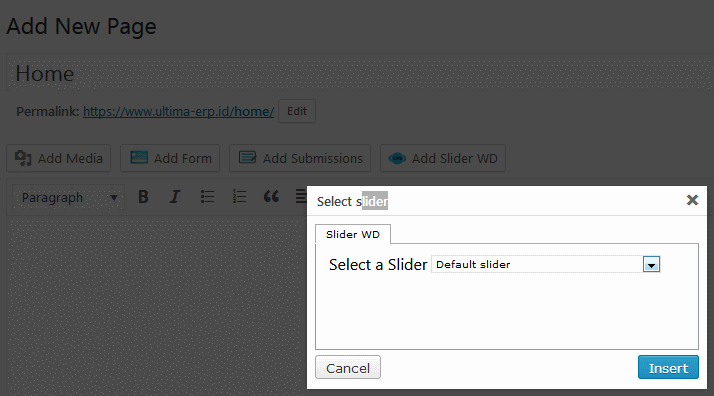Click the Add Form icon
Image resolution: width=714 pixels, height=396 pixels.
tap(139, 157)
